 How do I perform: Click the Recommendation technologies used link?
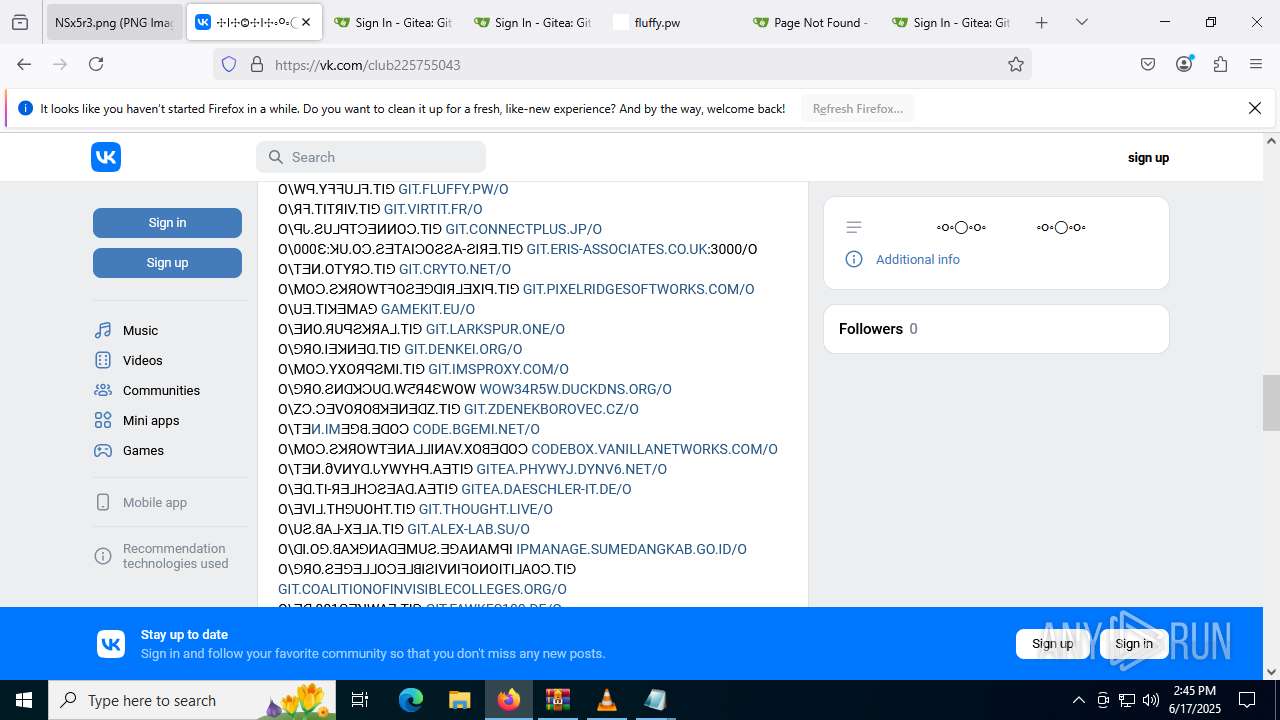tap(175, 556)
